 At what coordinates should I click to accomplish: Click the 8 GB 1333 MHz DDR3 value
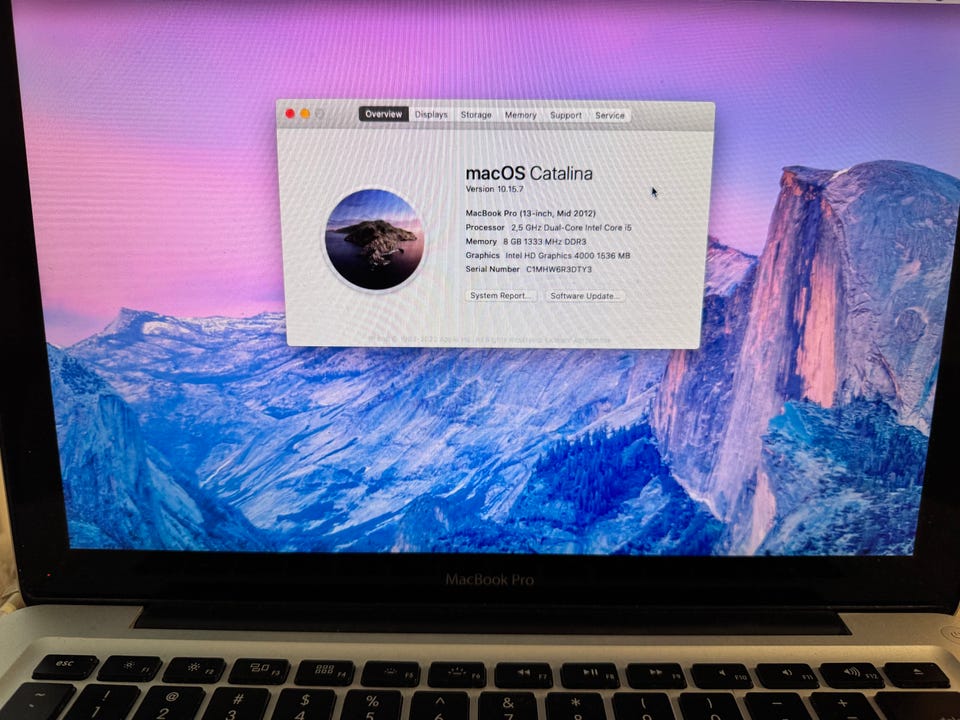(544, 242)
